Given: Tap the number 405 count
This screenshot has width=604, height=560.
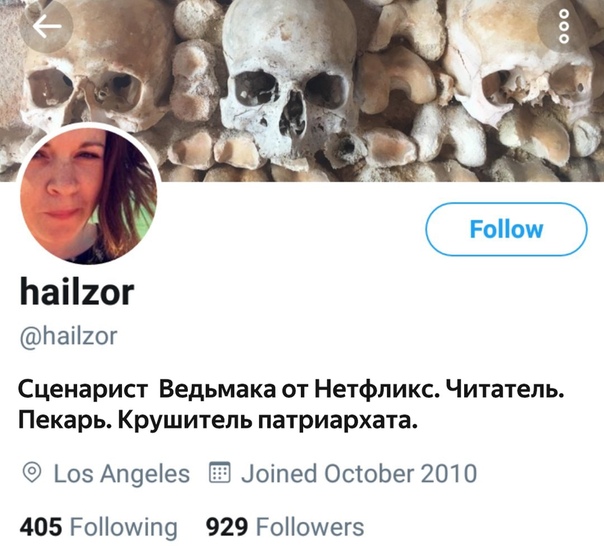Looking at the screenshot, I should 41,527.
